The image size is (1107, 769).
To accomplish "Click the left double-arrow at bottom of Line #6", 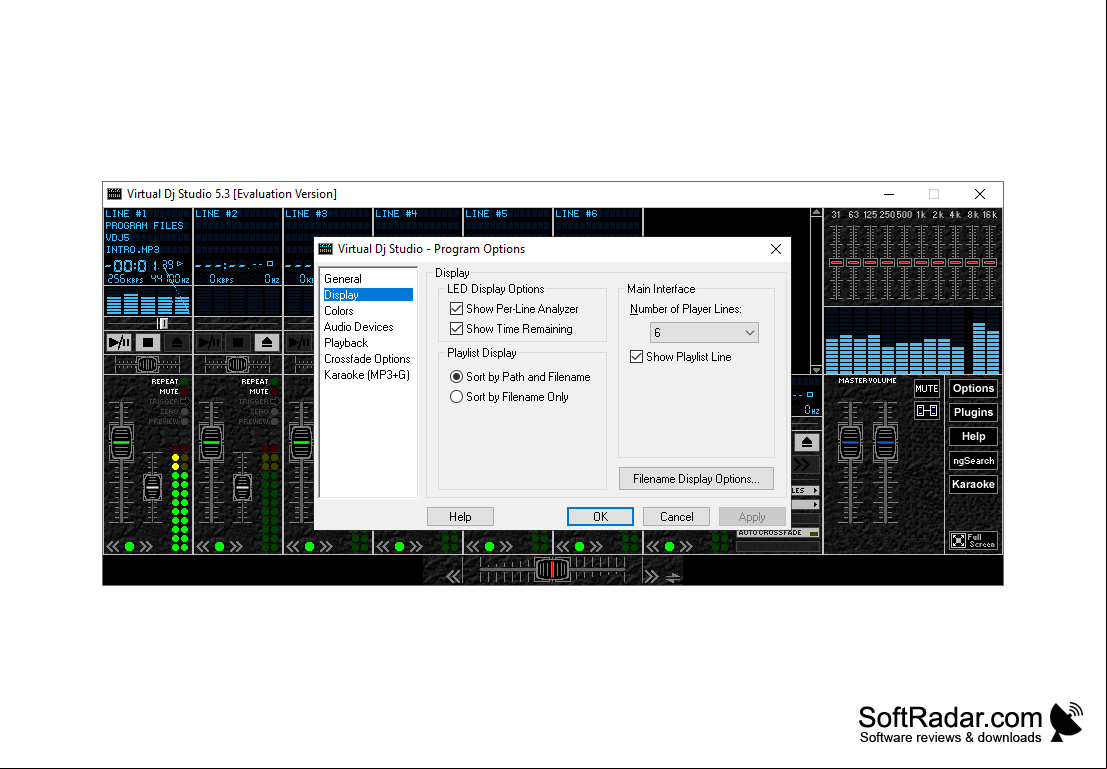I will point(563,547).
